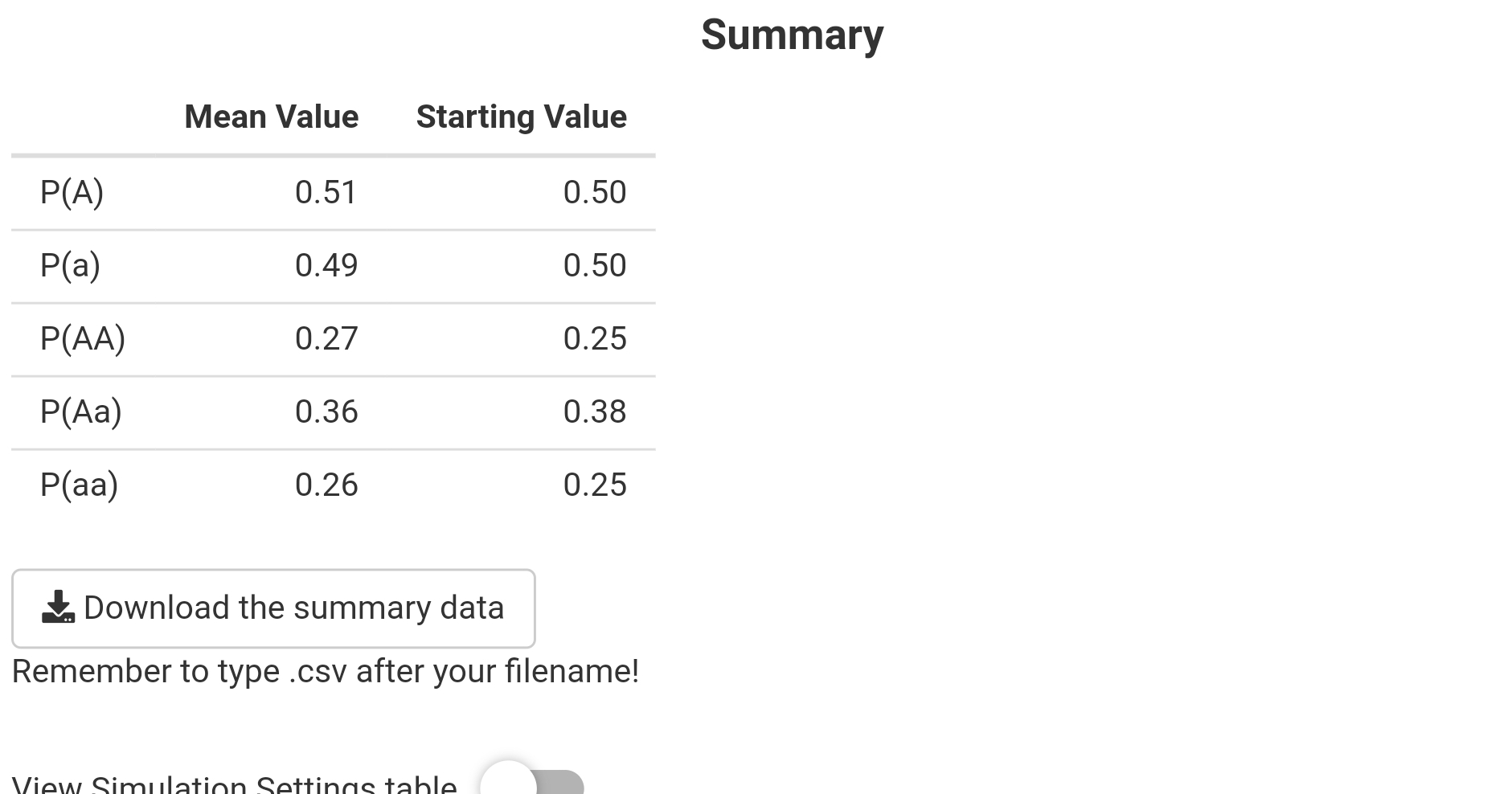Screen dimensions: 1512x794
Task: Click the Summary heading
Action: click(792, 35)
